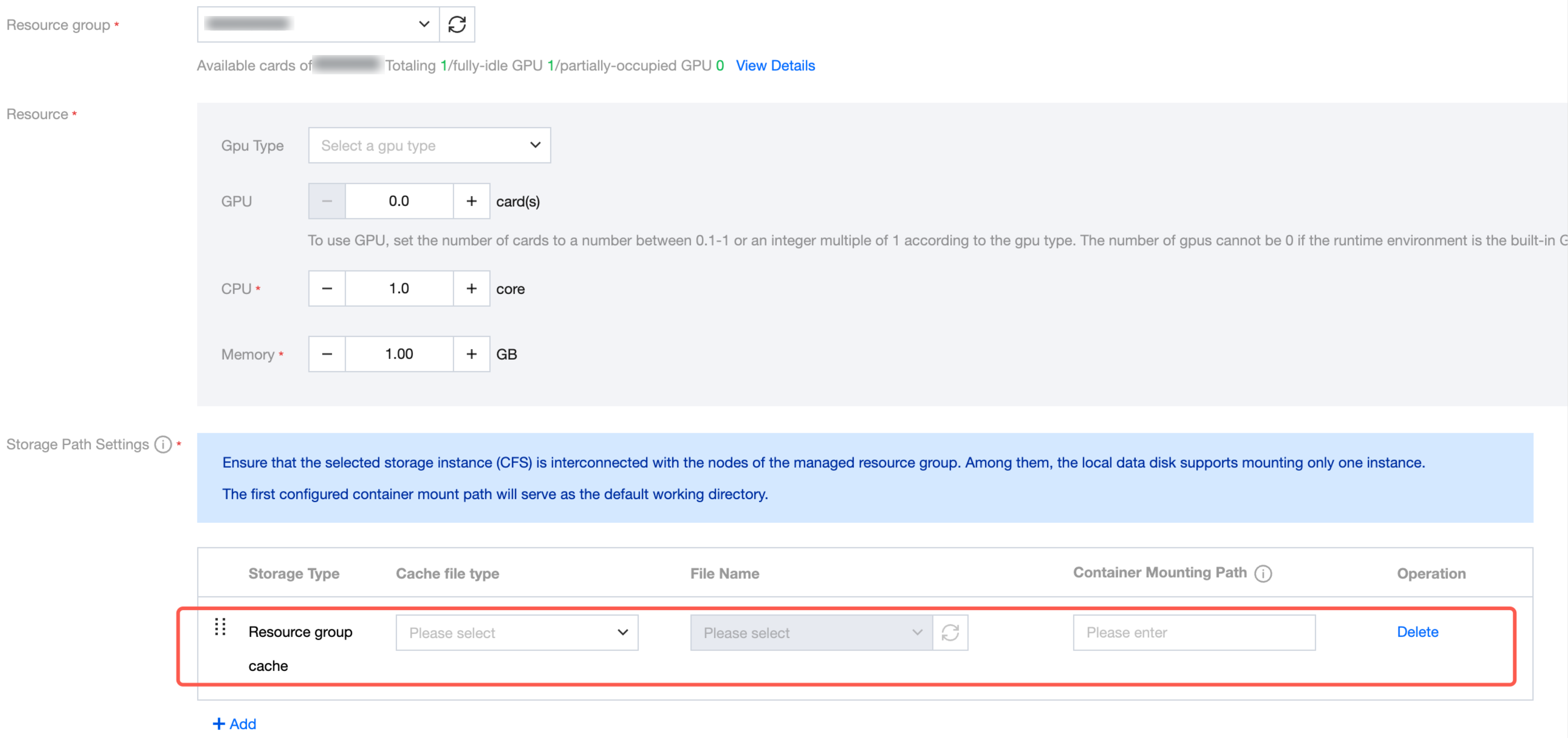Click the refresh icon next to File Name

[x=950, y=632]
